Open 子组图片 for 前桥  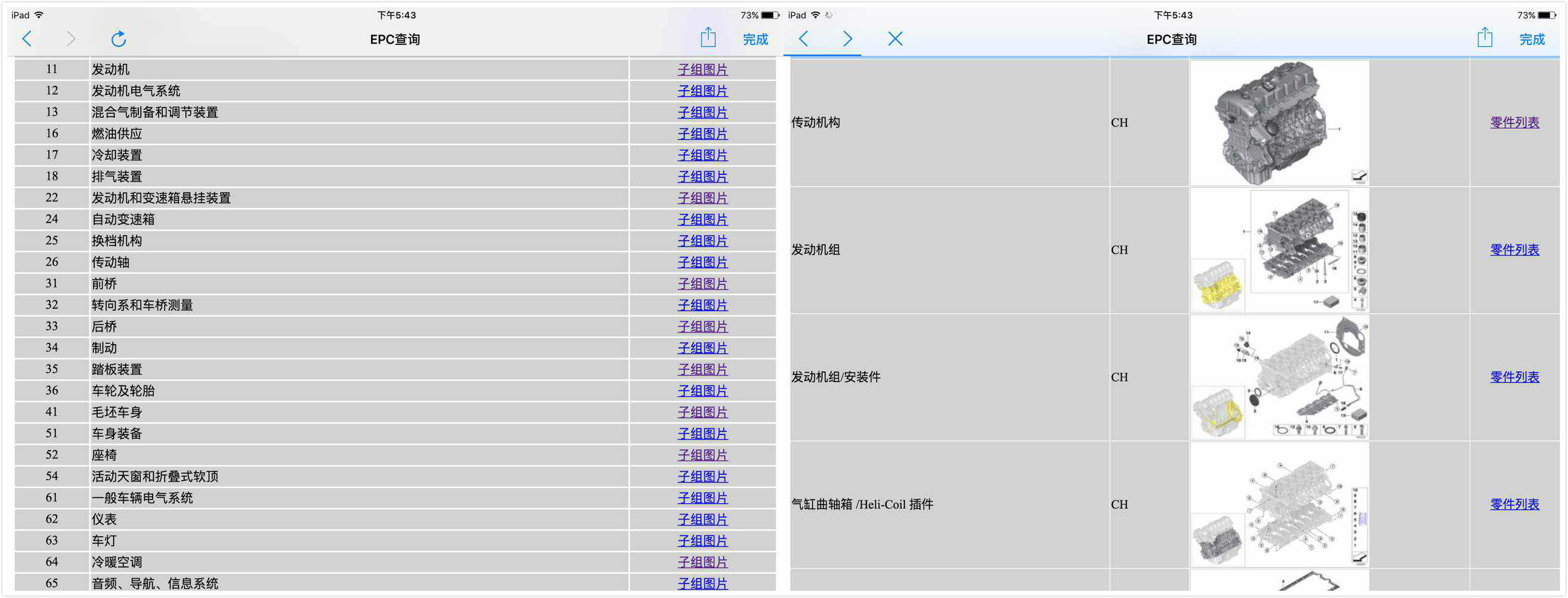click(x=703, y=284)
